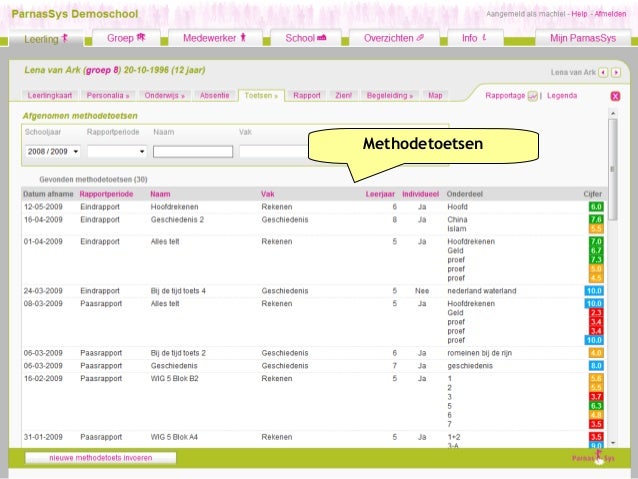Click the Vak filter input field
Screen dimensions: 638x479
click(x=273, y=152)
